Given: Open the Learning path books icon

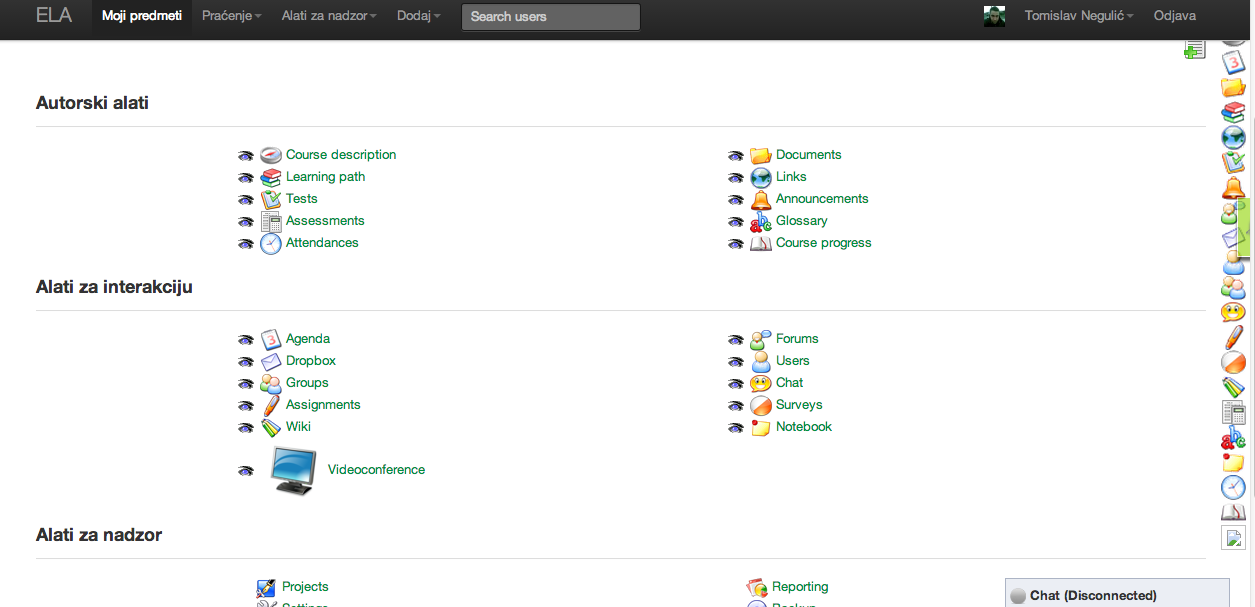Looking at the screenshot, I should click(271, 177).
